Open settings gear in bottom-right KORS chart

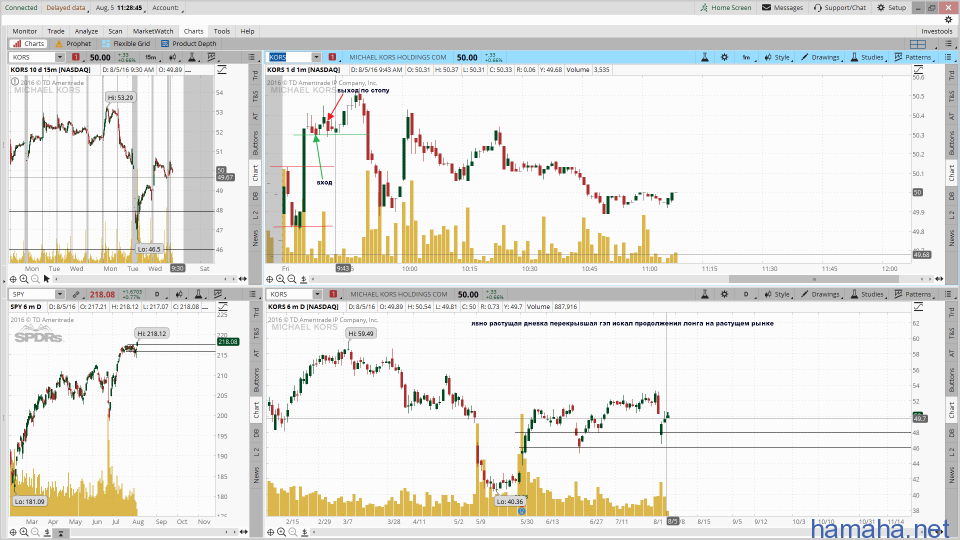click(x=724, y=294)
